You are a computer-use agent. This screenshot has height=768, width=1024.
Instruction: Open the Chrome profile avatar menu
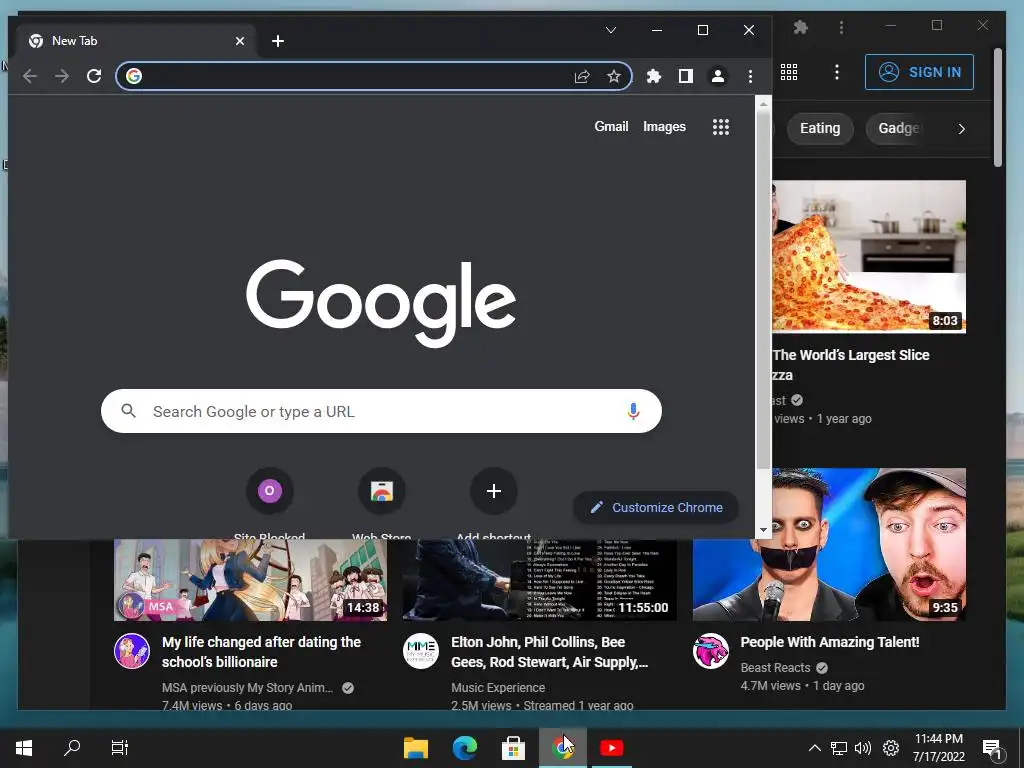pyautogui.click(x=718, y=76)
